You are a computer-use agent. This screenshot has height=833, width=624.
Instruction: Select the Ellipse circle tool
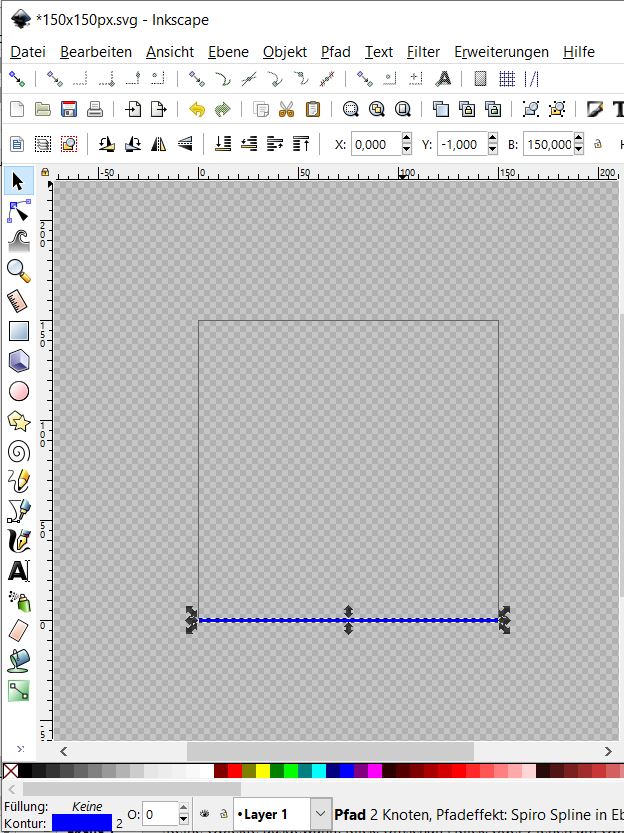(x=19, y=392)
